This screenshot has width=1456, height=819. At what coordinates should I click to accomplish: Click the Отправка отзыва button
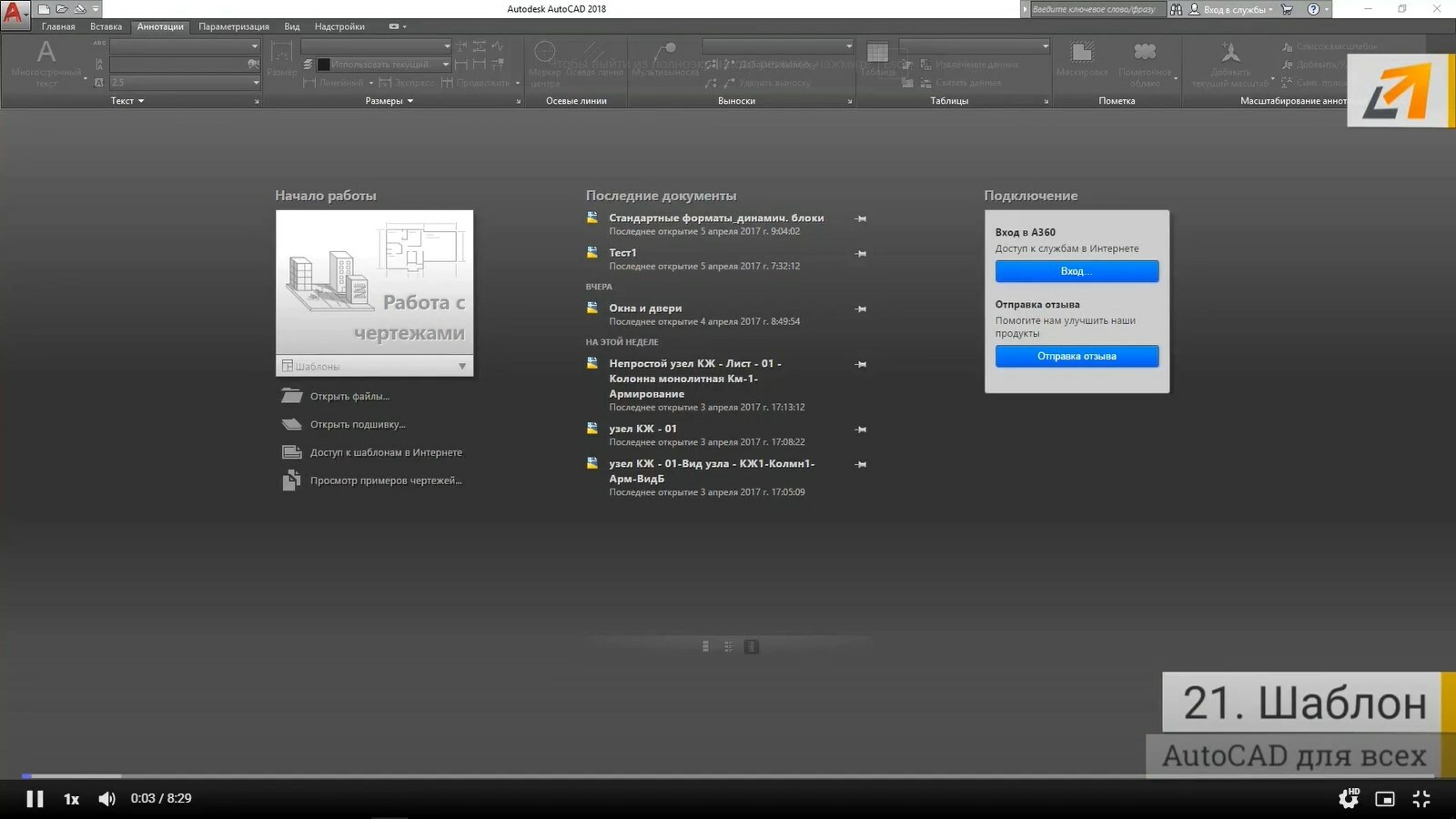tap(1077, 356)
